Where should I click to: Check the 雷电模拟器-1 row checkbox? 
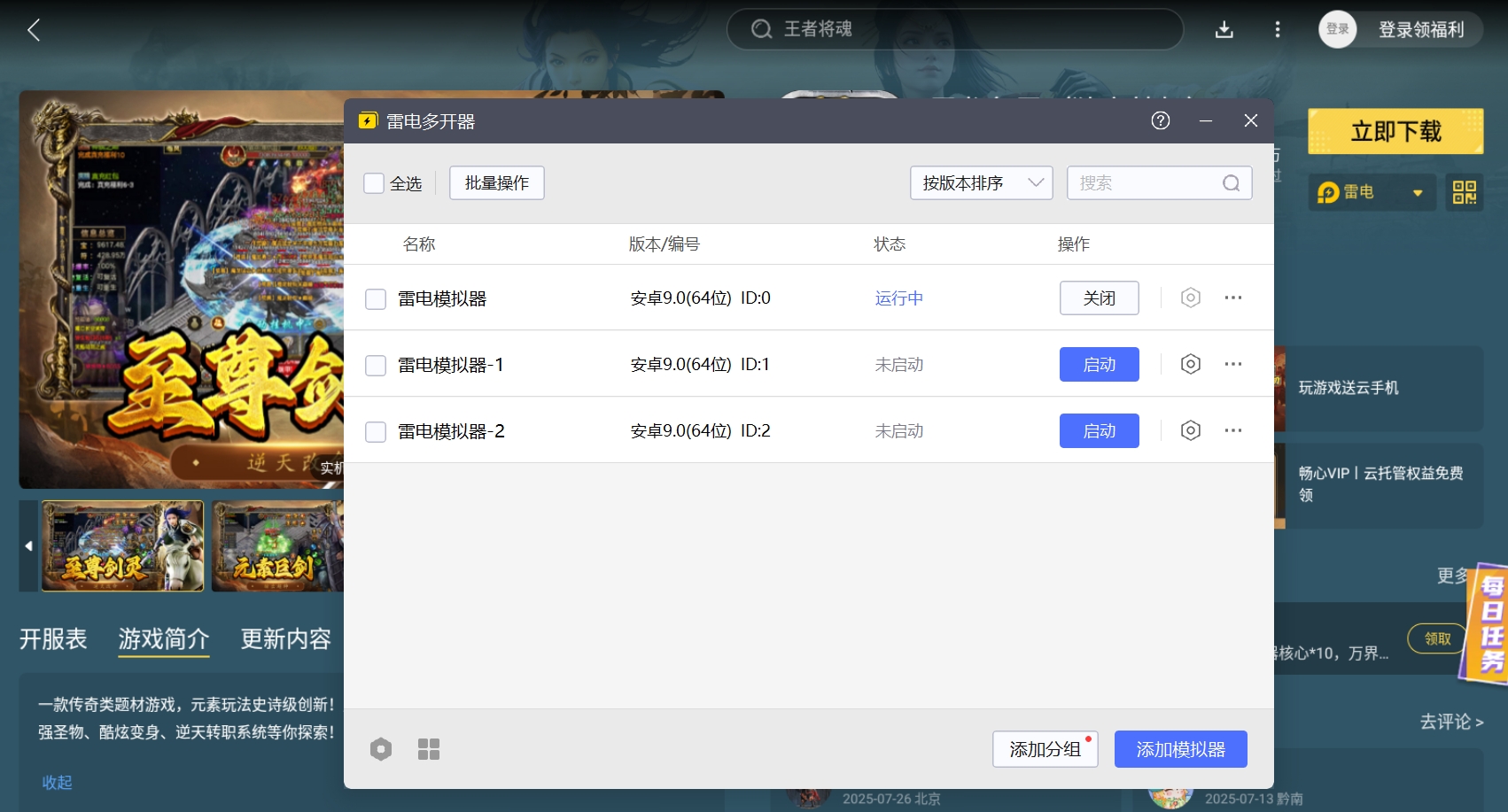[376, 365]
